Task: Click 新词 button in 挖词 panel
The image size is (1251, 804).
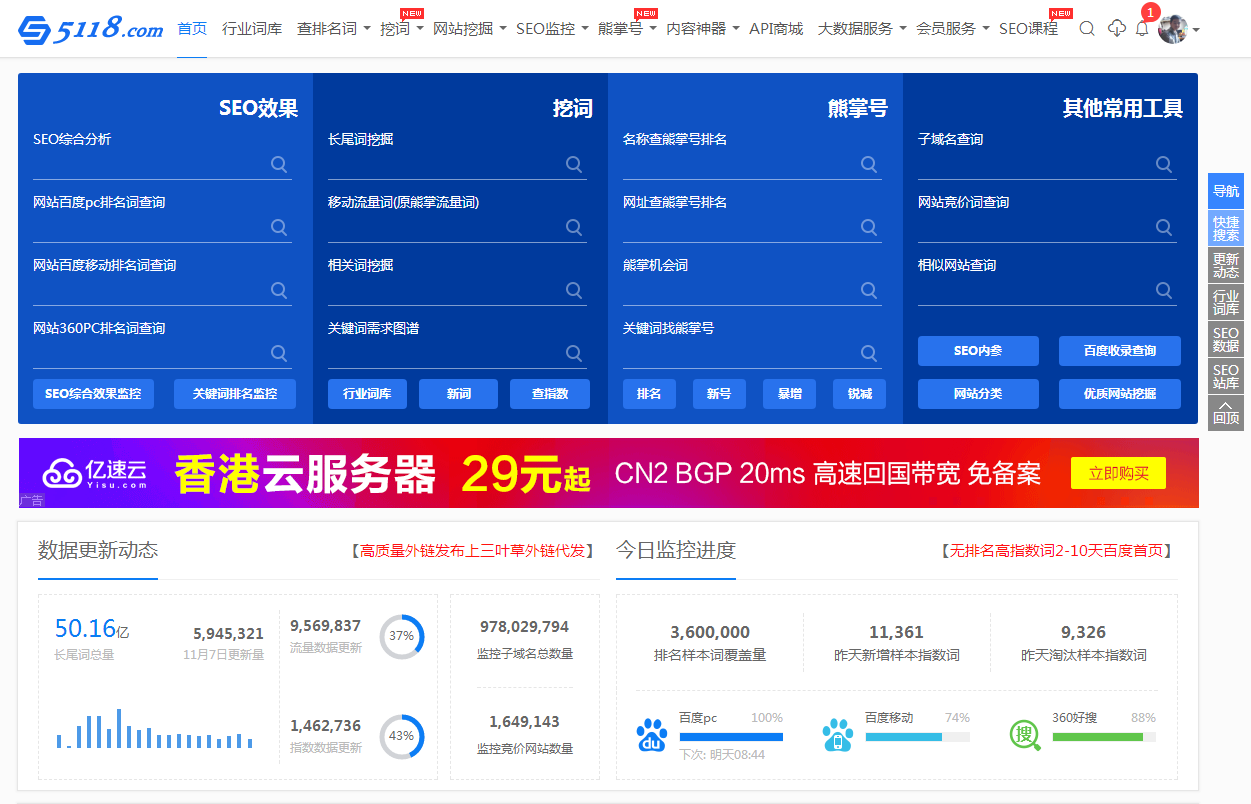Action: coord(459,394)
